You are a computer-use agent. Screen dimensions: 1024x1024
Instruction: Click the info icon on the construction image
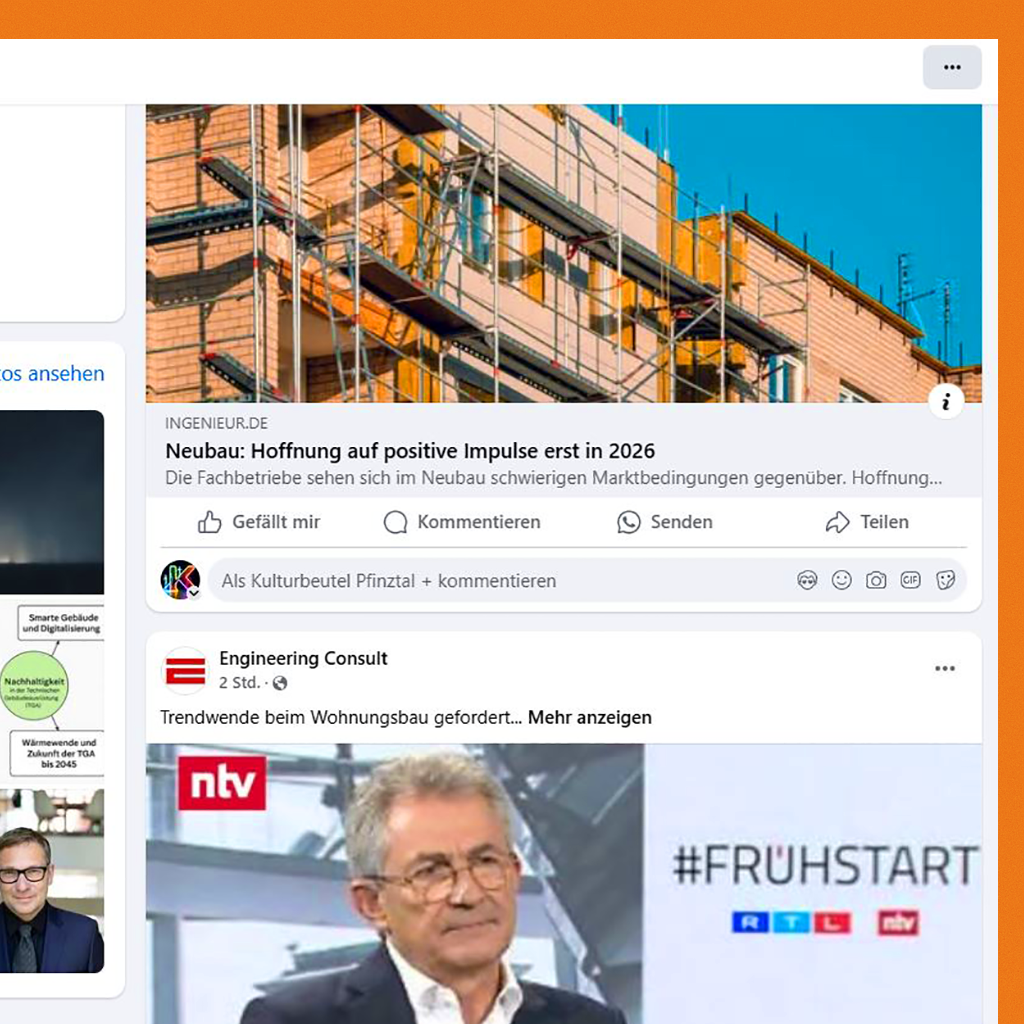[946, 402]
